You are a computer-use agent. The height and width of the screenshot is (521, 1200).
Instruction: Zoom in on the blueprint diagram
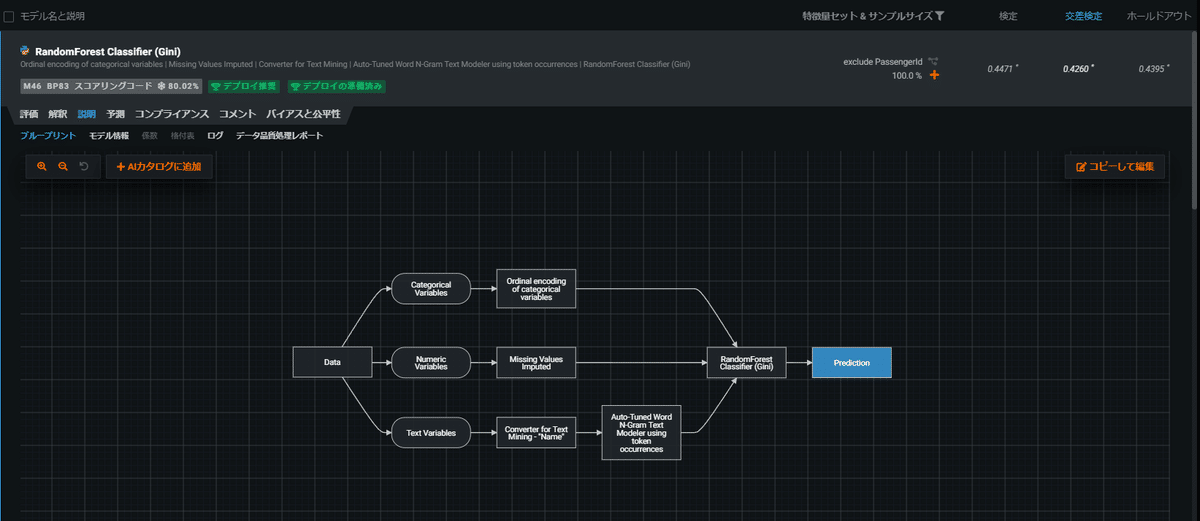click(x=42, y=167)
